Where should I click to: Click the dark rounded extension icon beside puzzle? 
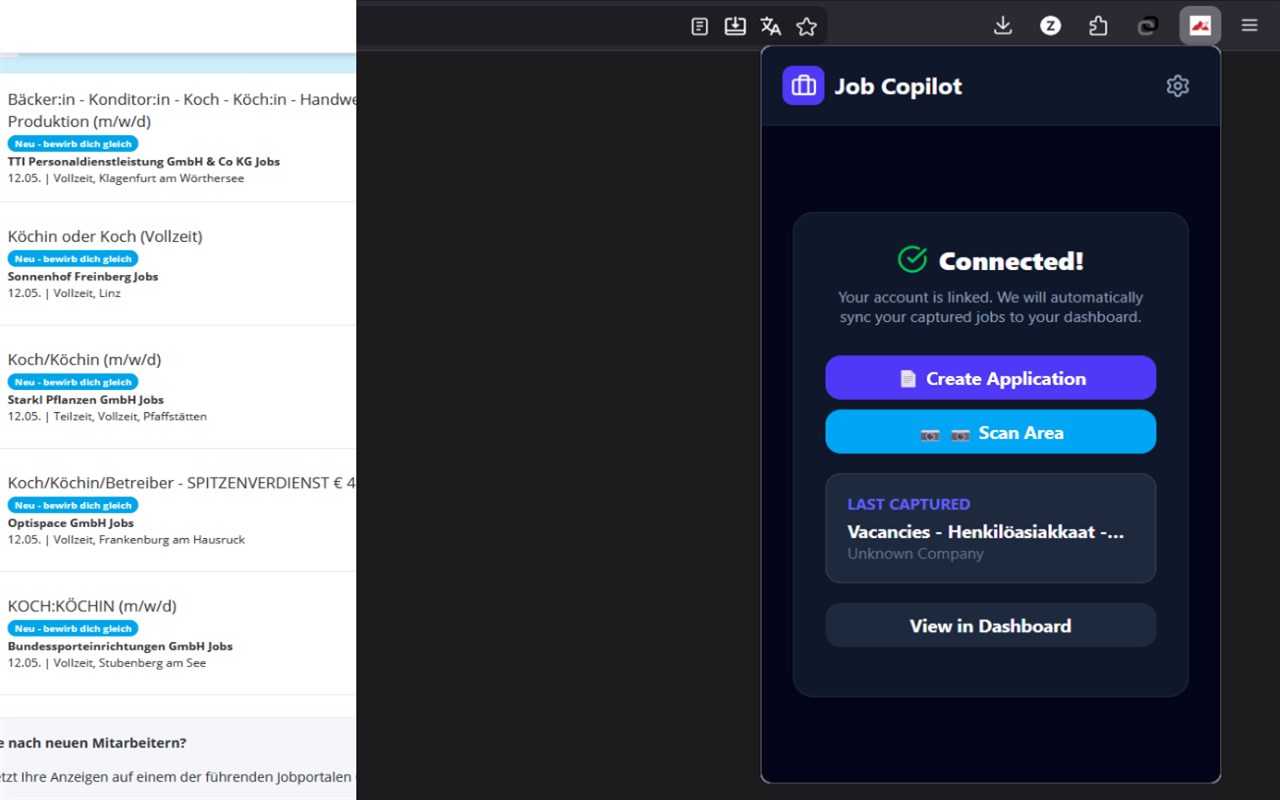(x=1148, y=26)
